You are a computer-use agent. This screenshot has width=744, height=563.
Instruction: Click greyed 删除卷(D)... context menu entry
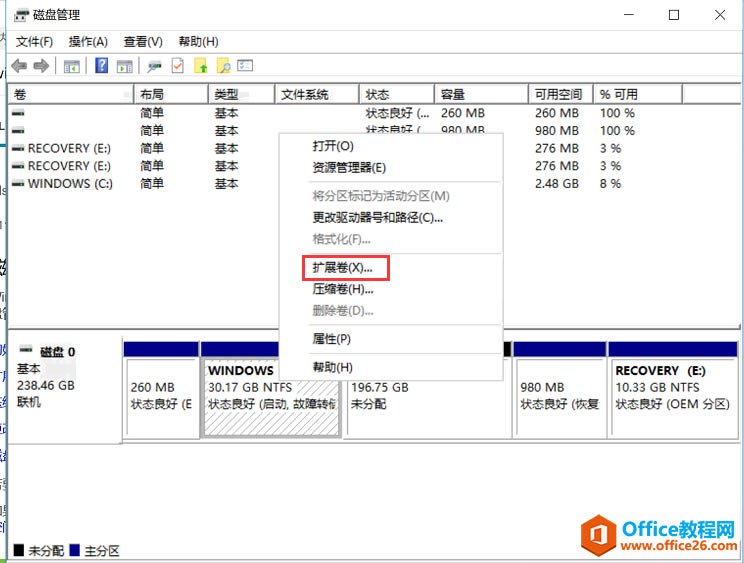pos(343,311)
